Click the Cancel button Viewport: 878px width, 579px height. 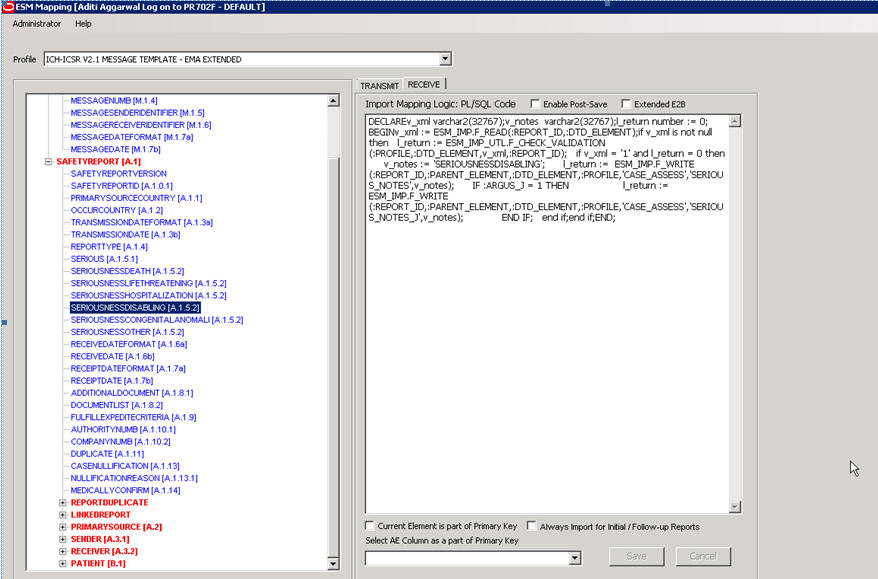click(x=703, y=556)
